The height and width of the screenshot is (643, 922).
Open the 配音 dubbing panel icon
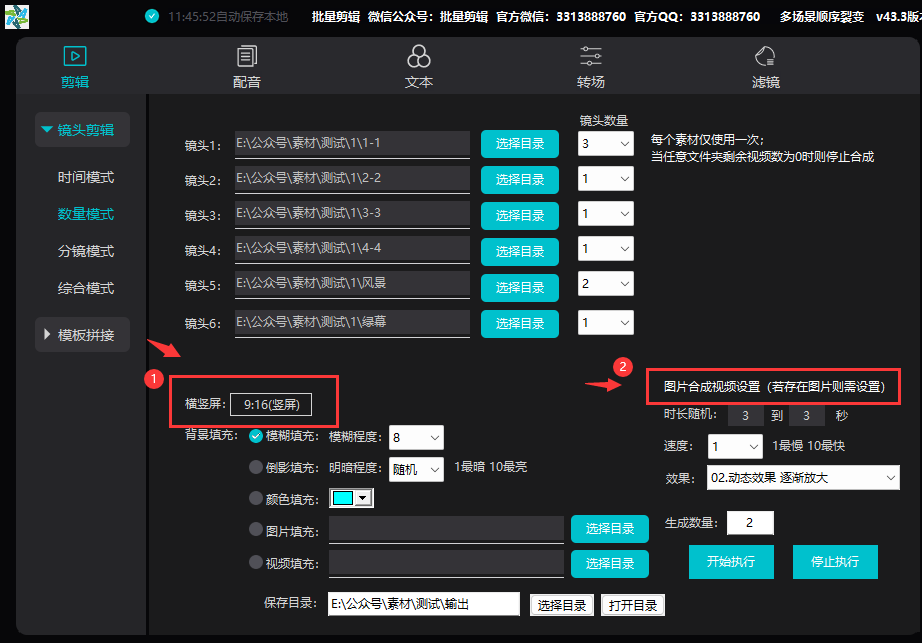(x=246, y=56)
